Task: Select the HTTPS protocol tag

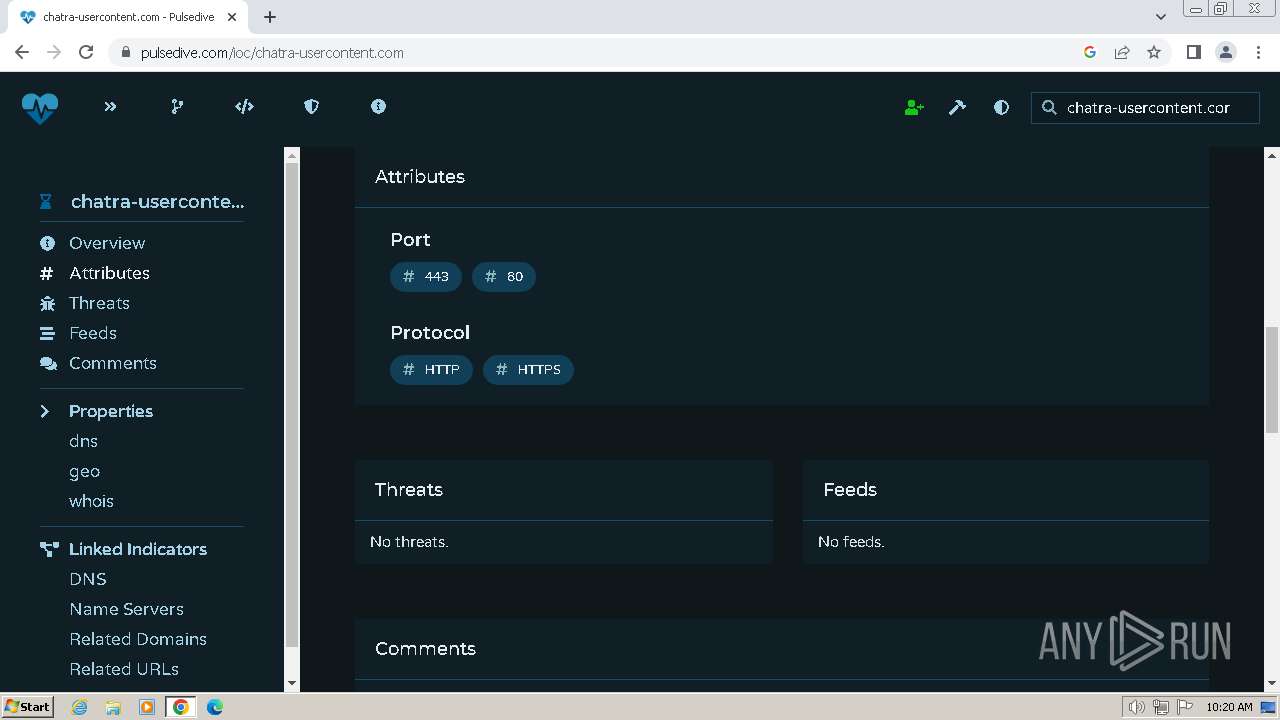Action: click(x=528, y=369)
